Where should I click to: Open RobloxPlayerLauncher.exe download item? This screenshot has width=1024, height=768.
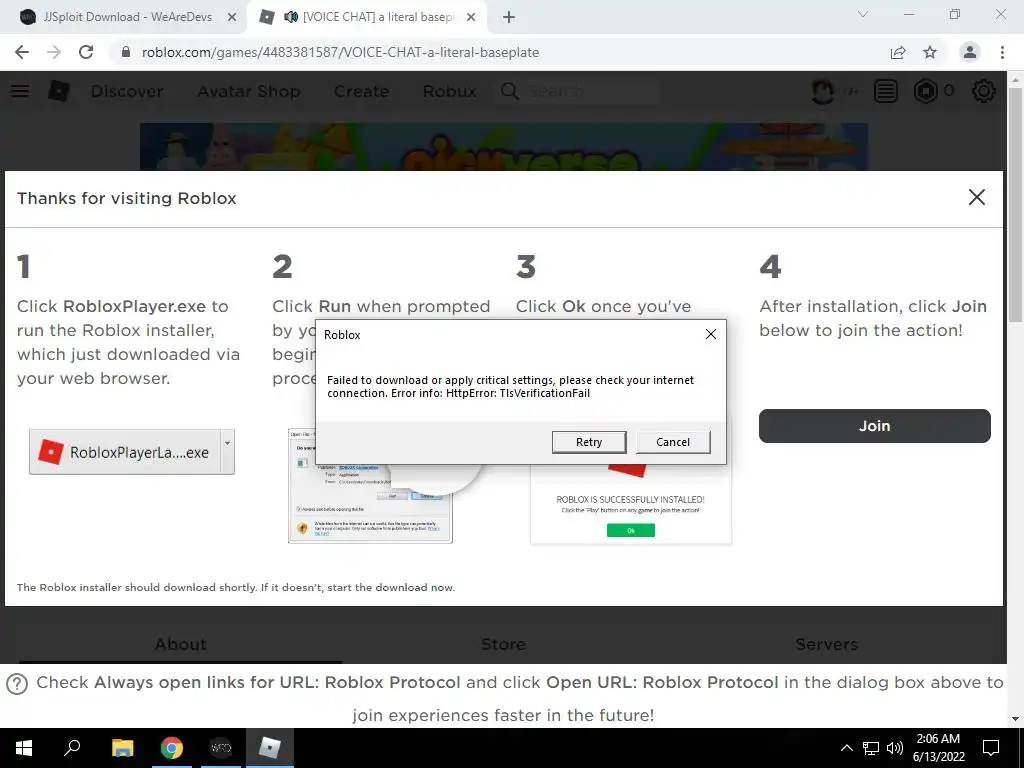pyautogui.click(x=124, y=452)
